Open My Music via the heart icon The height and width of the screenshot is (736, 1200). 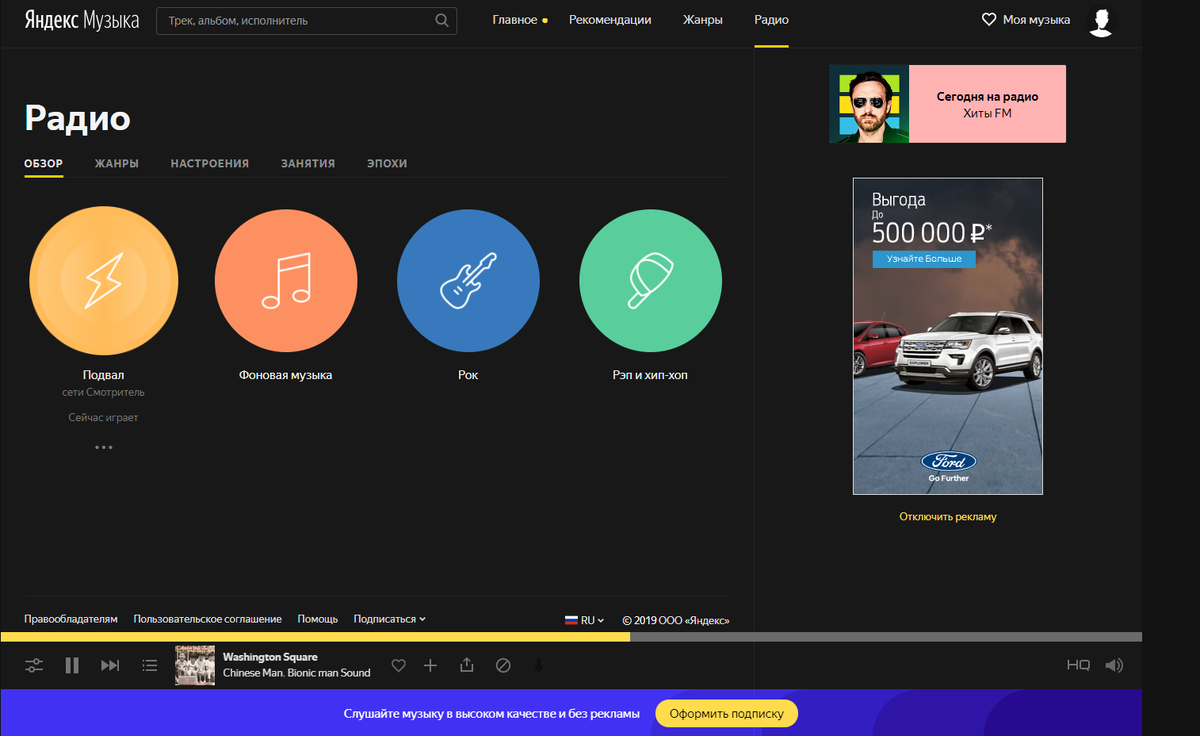(x=989, y=20)
